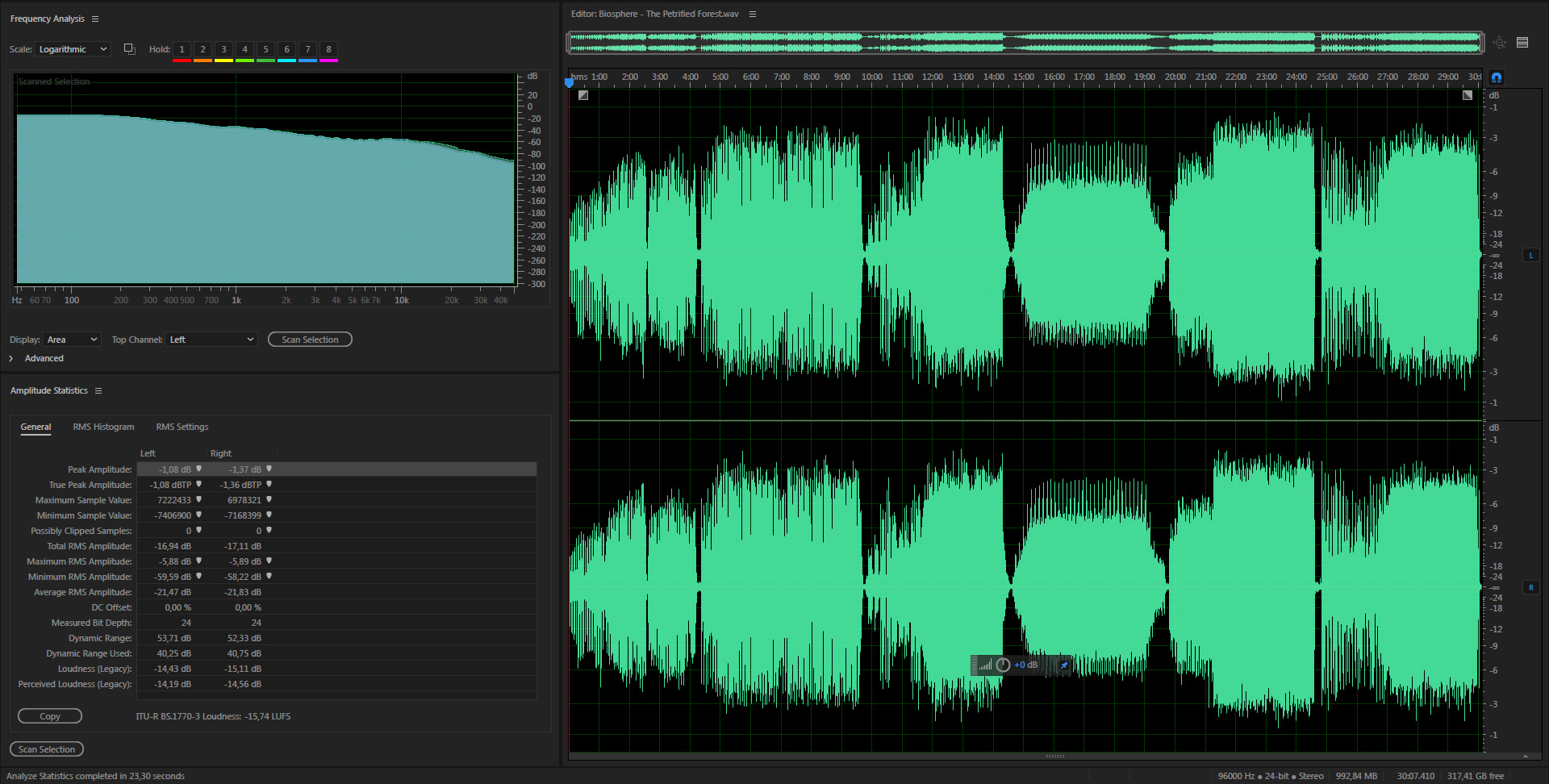Jump to left channel peak amplitude marker
The image size is (1549, 784).
point(198,469)
